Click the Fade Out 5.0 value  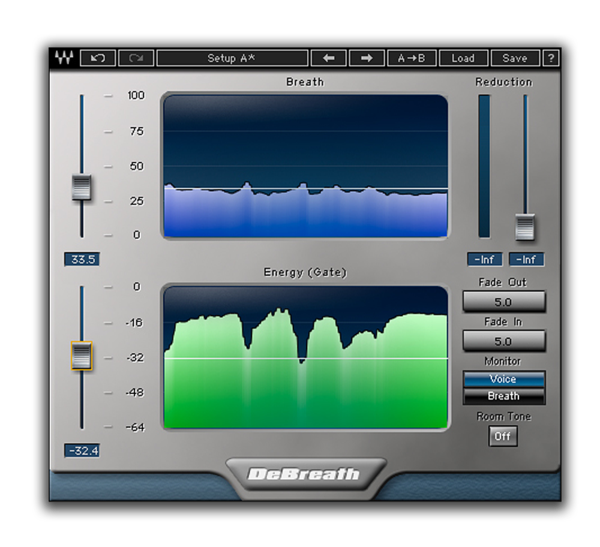pyautogui.click(x=504, y=302)
